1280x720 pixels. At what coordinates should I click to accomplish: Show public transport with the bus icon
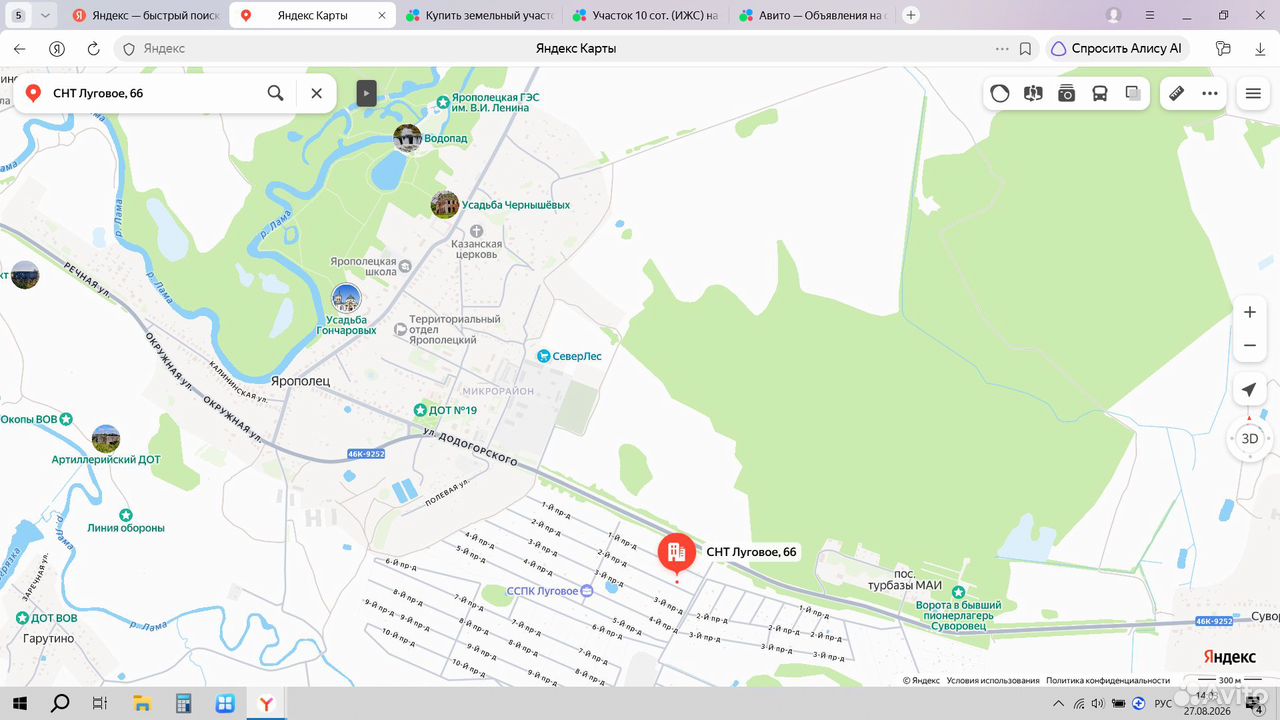tap(1100, 93)
